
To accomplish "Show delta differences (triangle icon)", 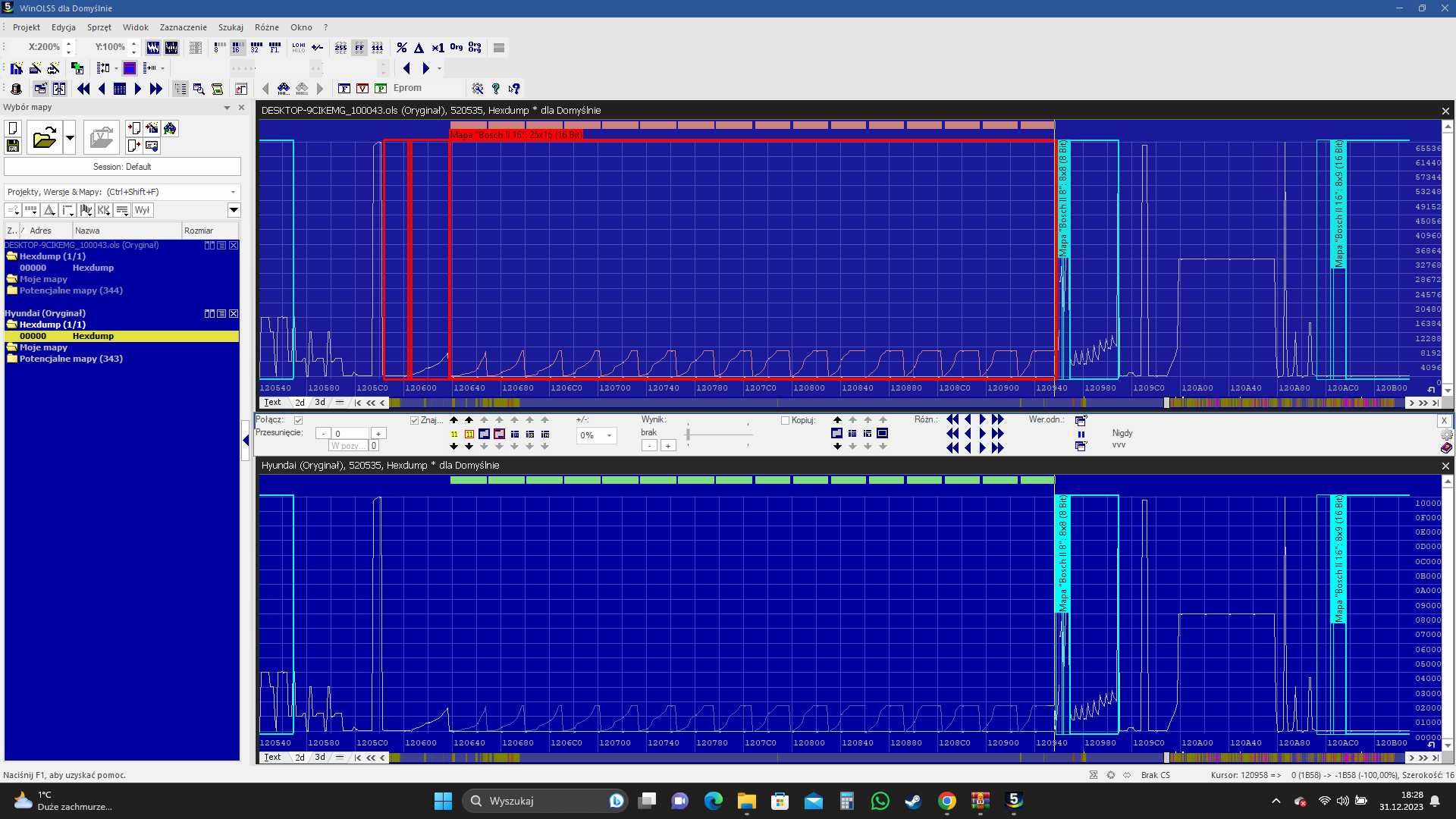I will 419,47.
